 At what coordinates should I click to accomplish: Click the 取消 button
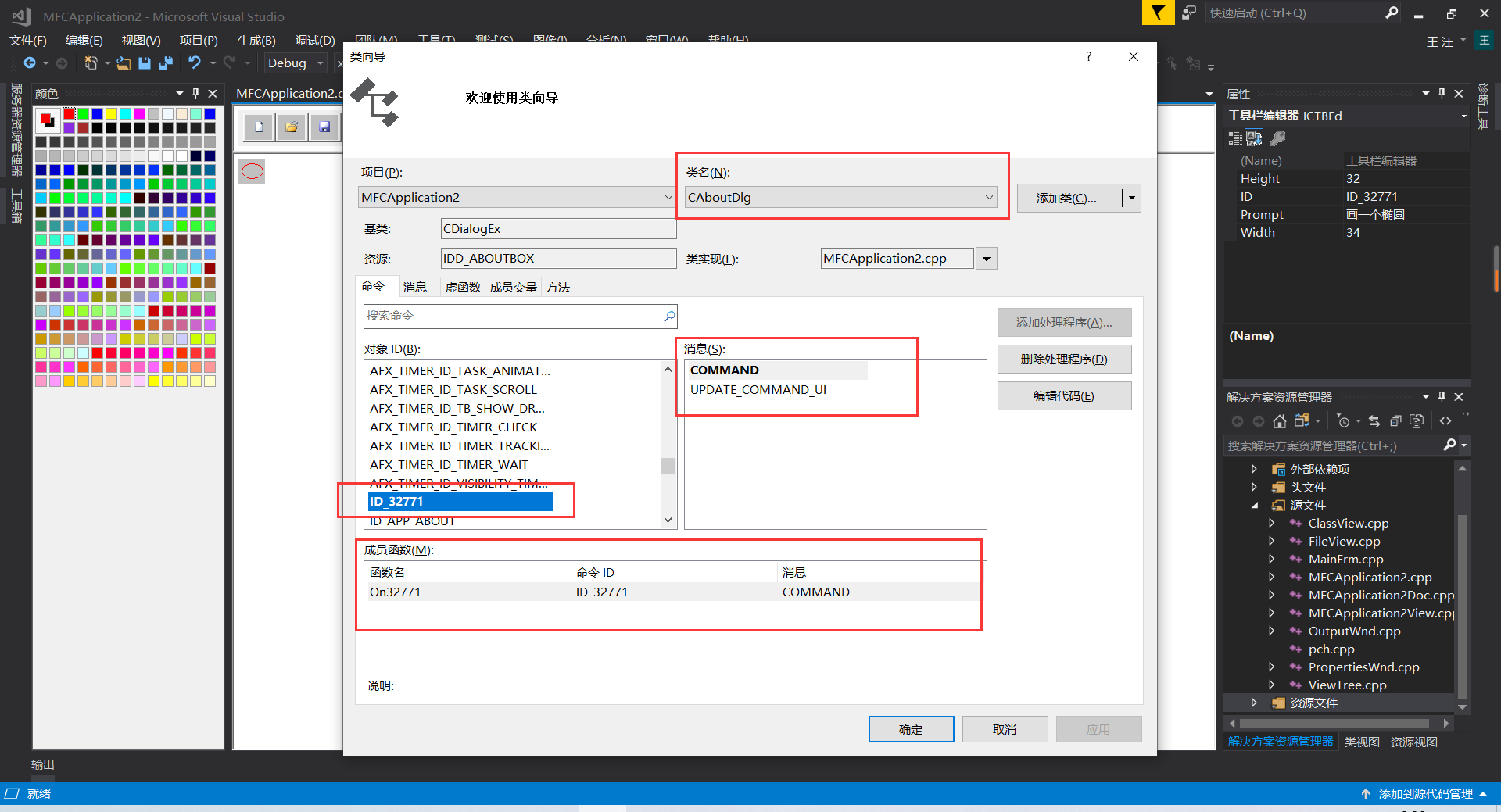[x=1005, y=729]
